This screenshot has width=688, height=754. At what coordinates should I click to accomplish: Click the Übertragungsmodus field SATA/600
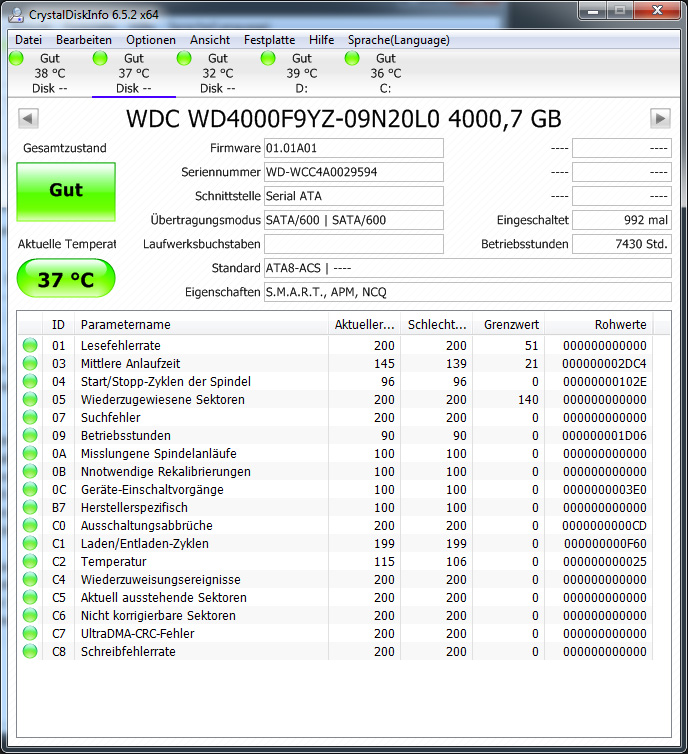353,220
